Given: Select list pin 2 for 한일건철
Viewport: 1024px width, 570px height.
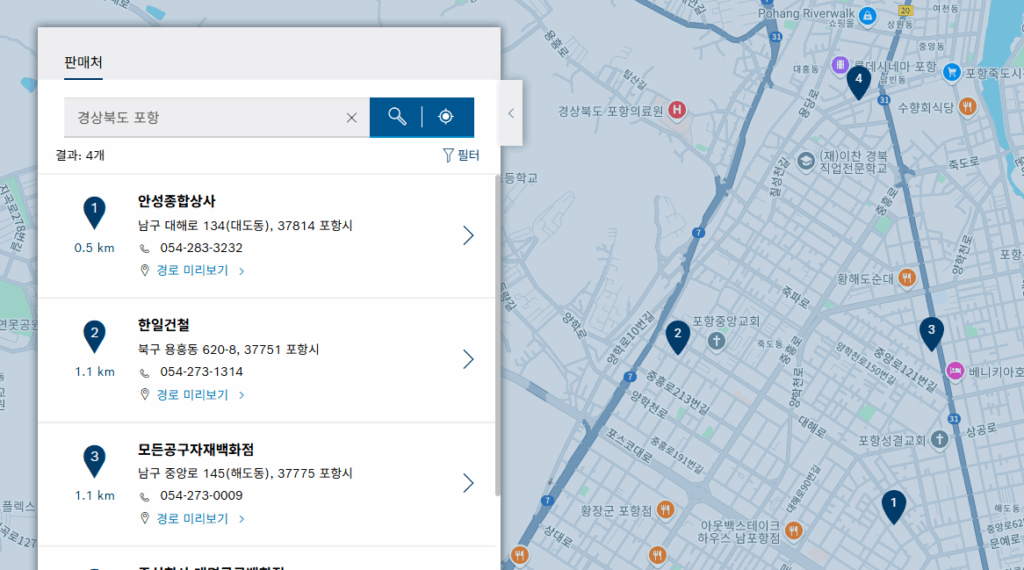Looking at the screenshot, I should (x=94, y=336).
